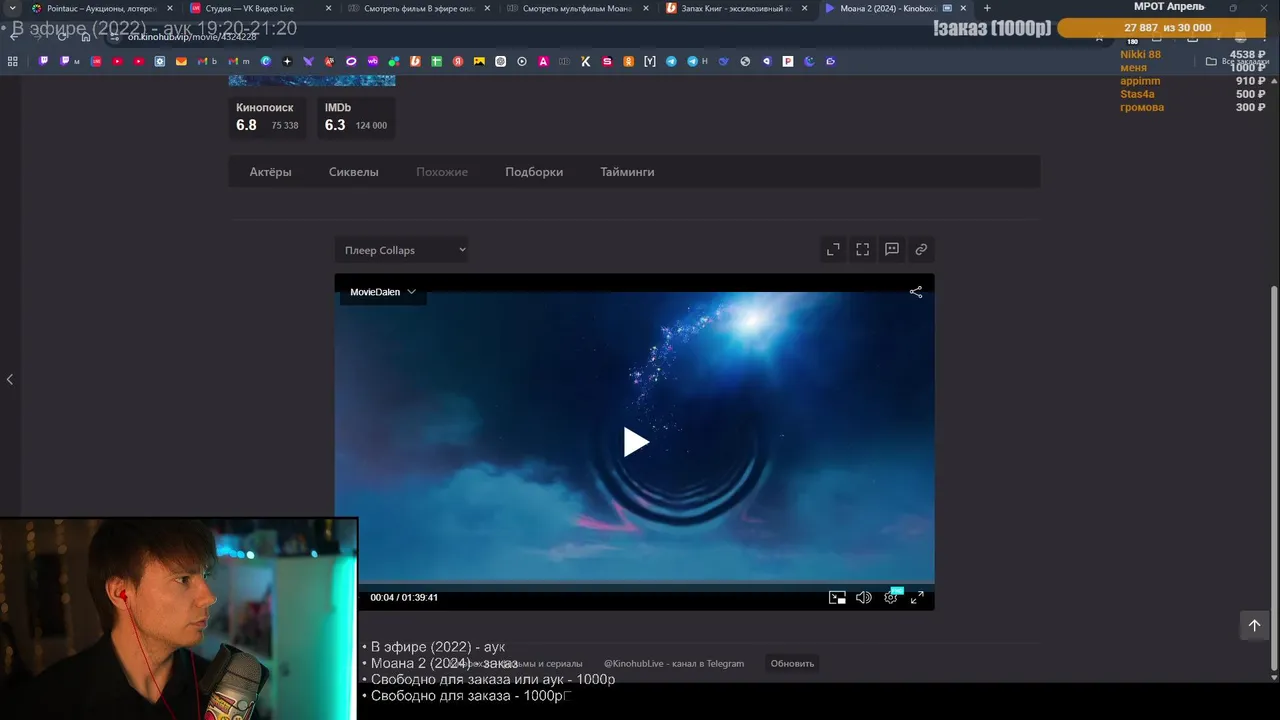Click the IMDb 6.3 rating box

coord(355,117)
